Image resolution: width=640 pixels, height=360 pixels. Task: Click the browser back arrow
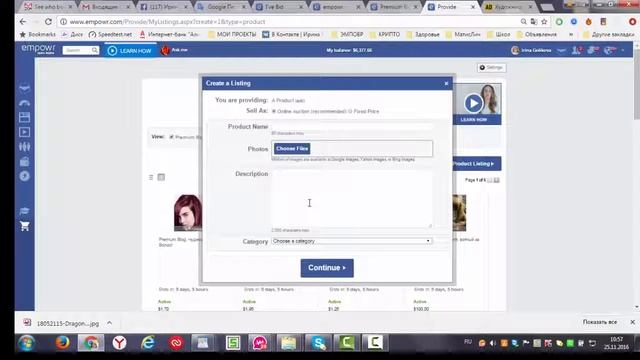(23, 22)
